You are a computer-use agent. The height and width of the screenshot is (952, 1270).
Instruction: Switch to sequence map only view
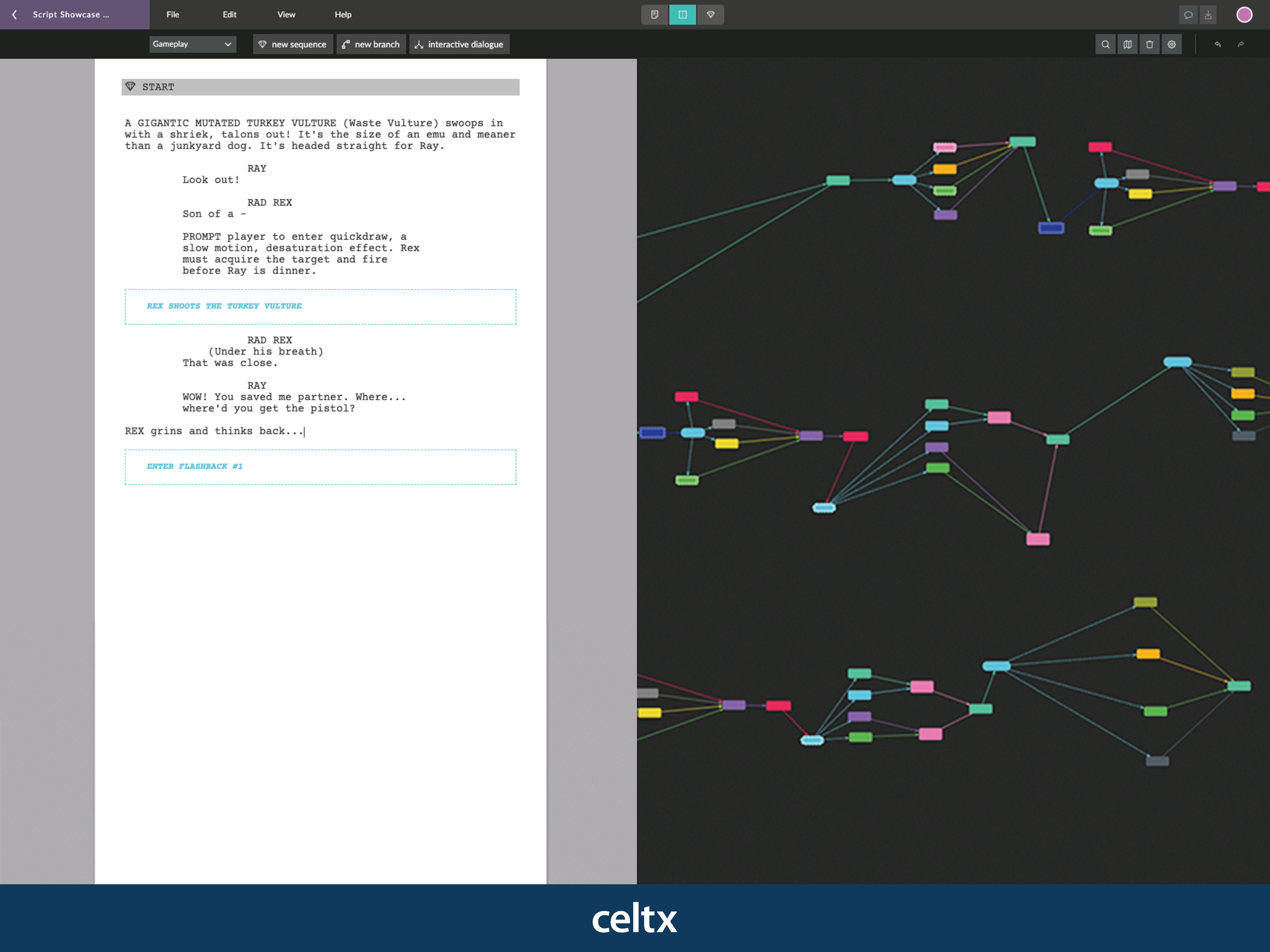pos(711,15)
